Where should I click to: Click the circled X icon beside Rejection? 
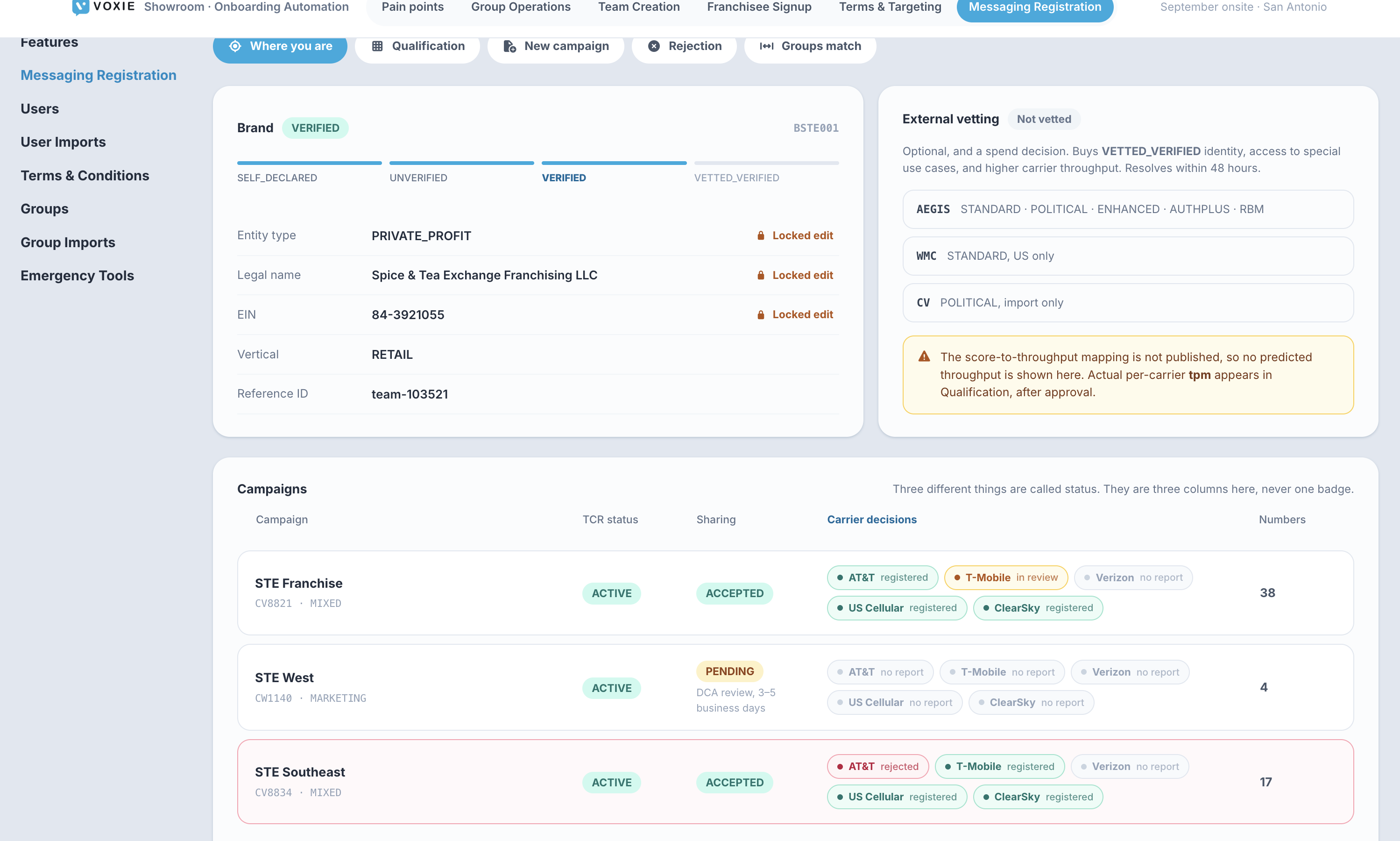pos(654,46)
